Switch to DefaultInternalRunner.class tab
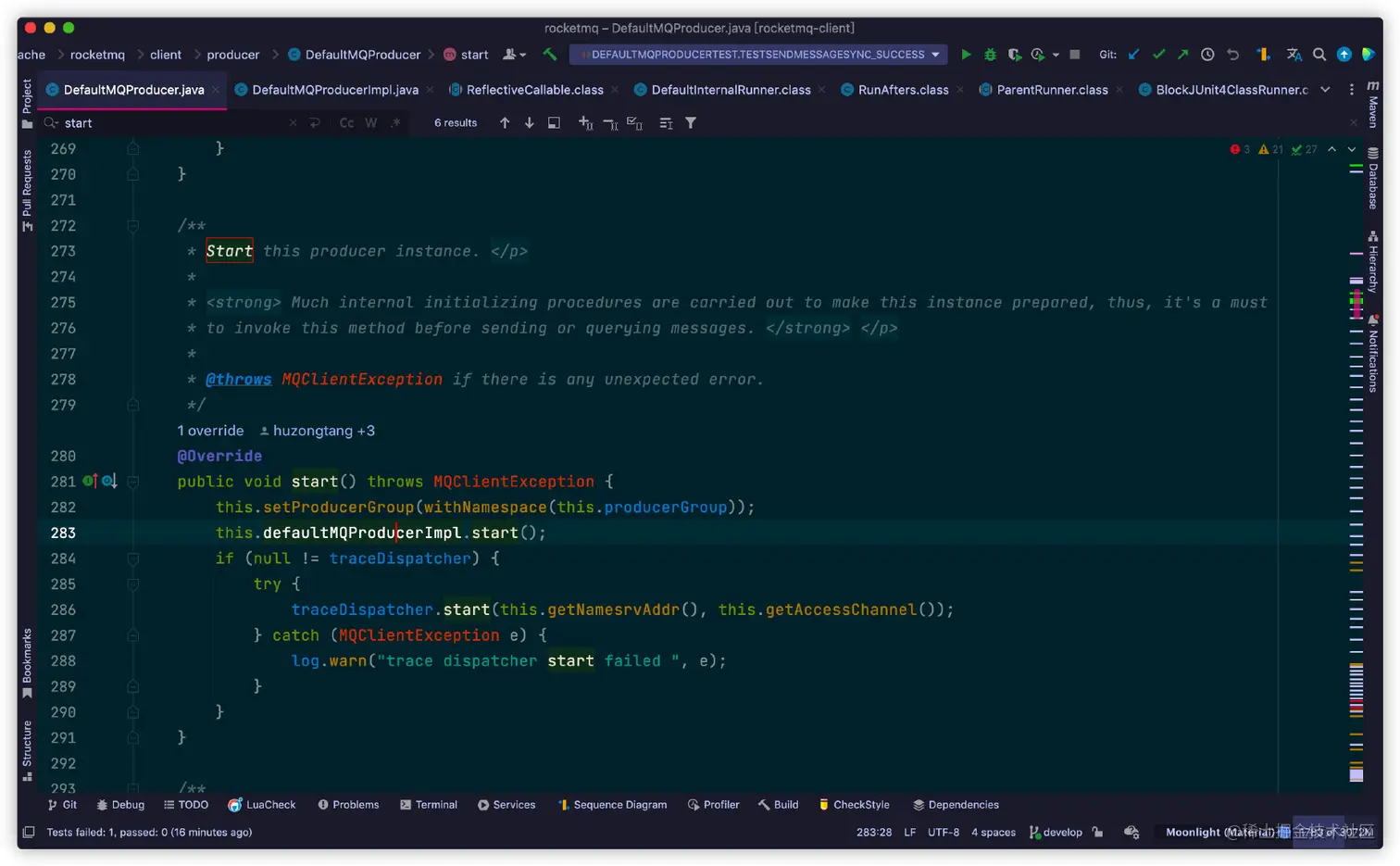Viewport: 1400px width, 866px height. point(731,90)
